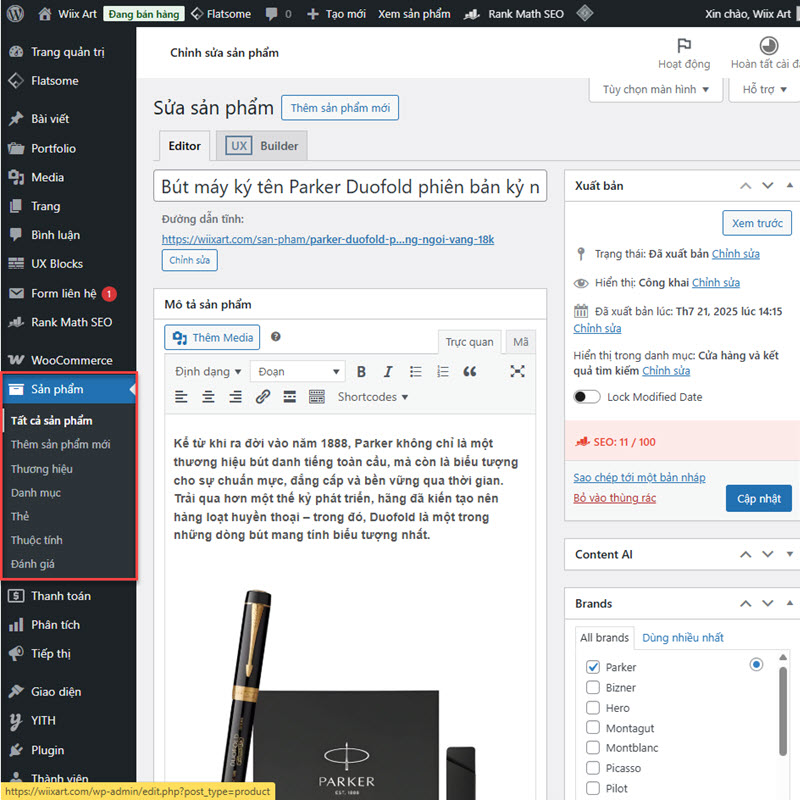This screenshot has width=800, height=800.
Task: Click Sao chép tới một bản nháp
Action: coord(639,478)
